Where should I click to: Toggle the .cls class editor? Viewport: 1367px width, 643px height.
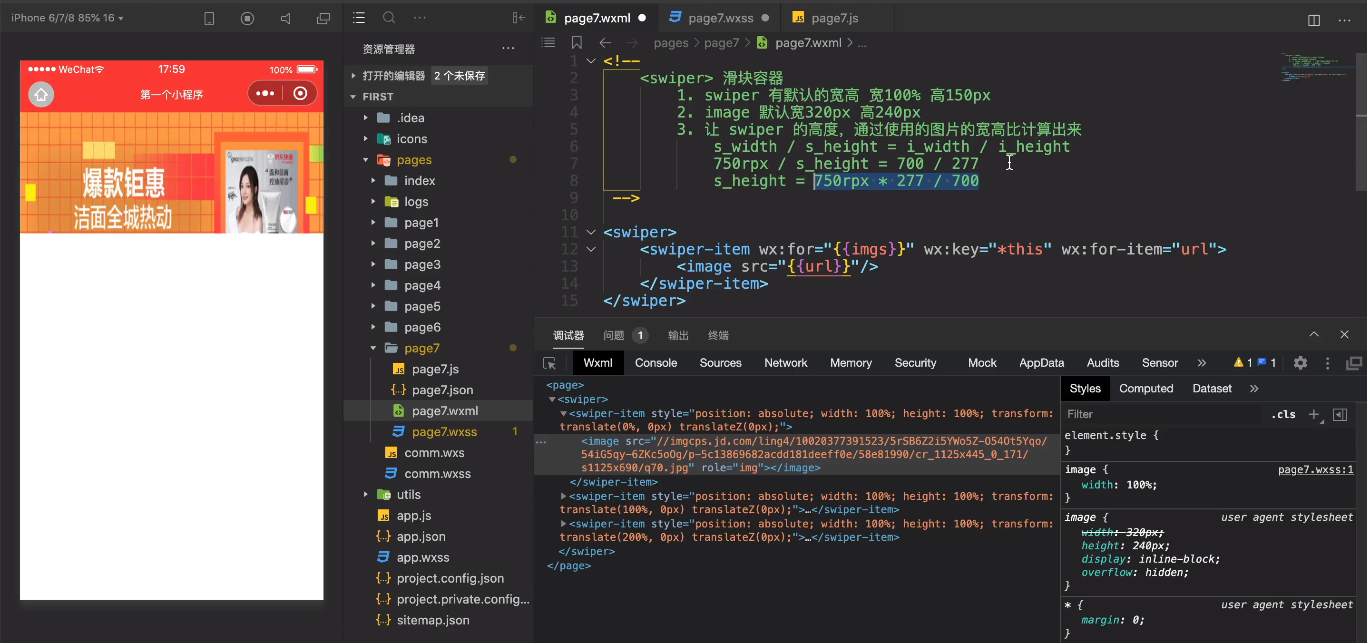pyautogui.click(x=1283, y=414)
